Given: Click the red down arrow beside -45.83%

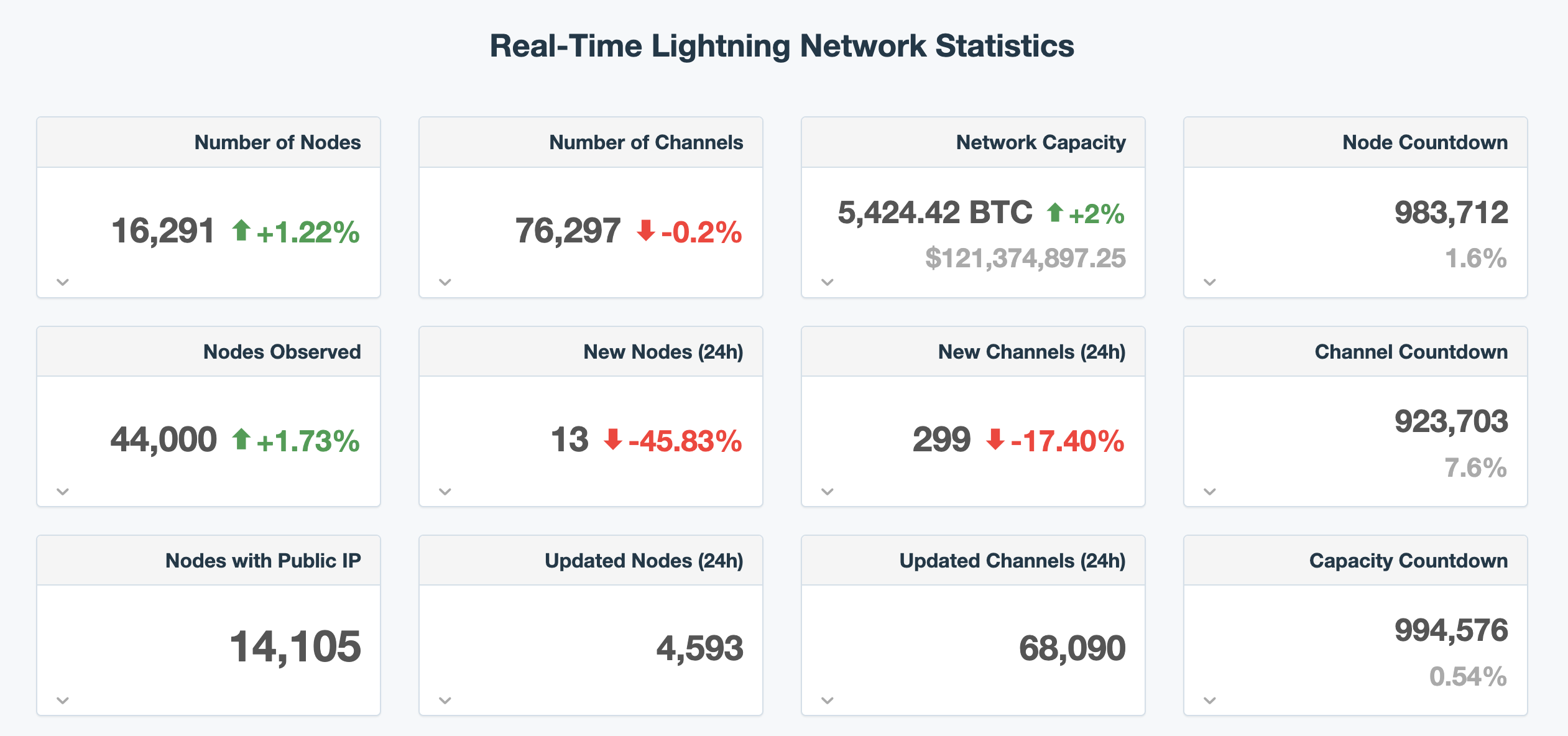Looking at the screenshot, I should click(613, 439).
